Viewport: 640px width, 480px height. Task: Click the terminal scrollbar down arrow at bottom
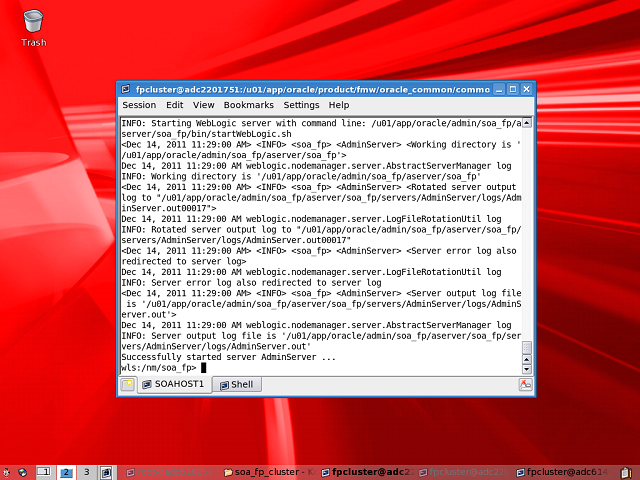click(527, 369)
